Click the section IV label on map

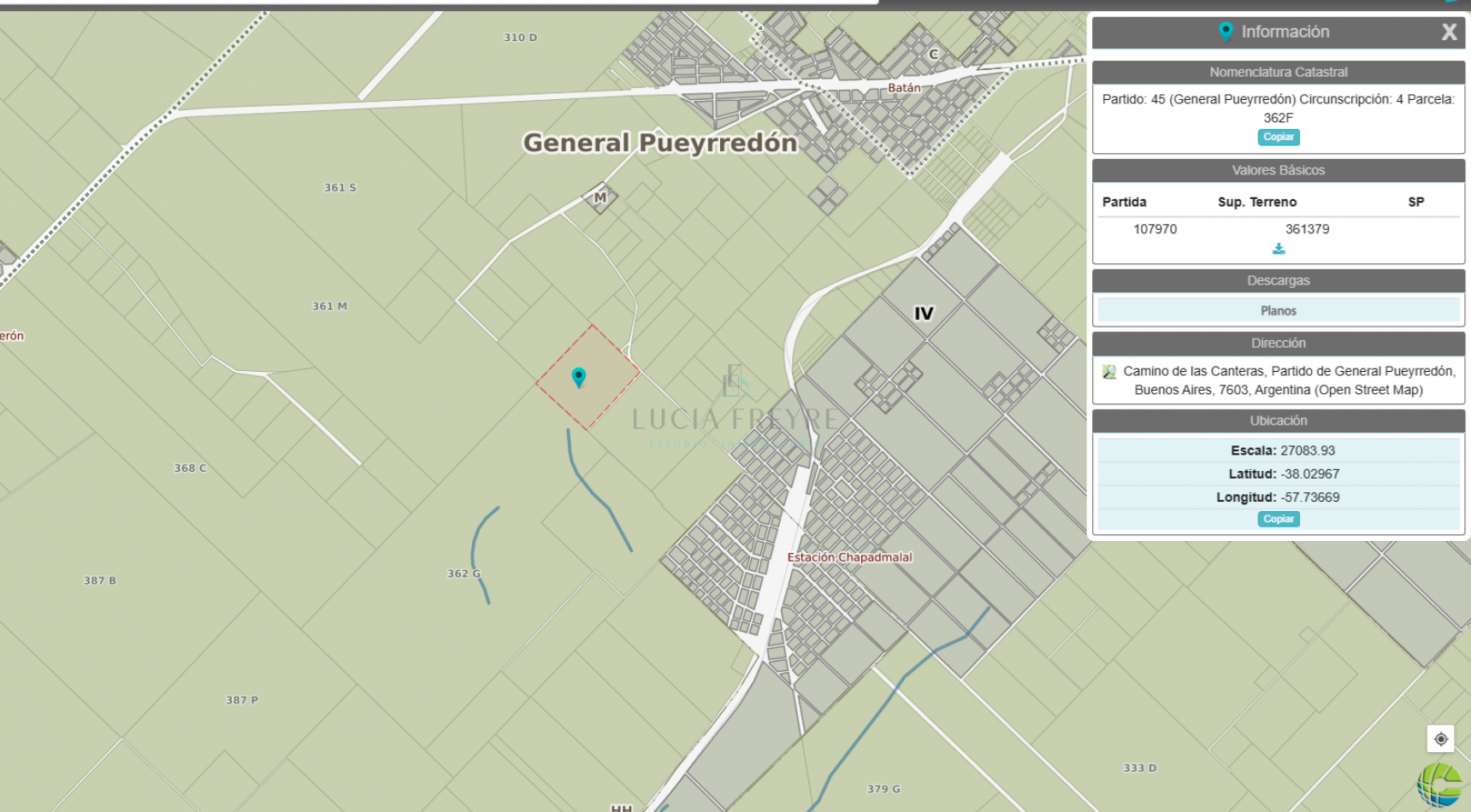pyautogui.click(x=924, y=314)
